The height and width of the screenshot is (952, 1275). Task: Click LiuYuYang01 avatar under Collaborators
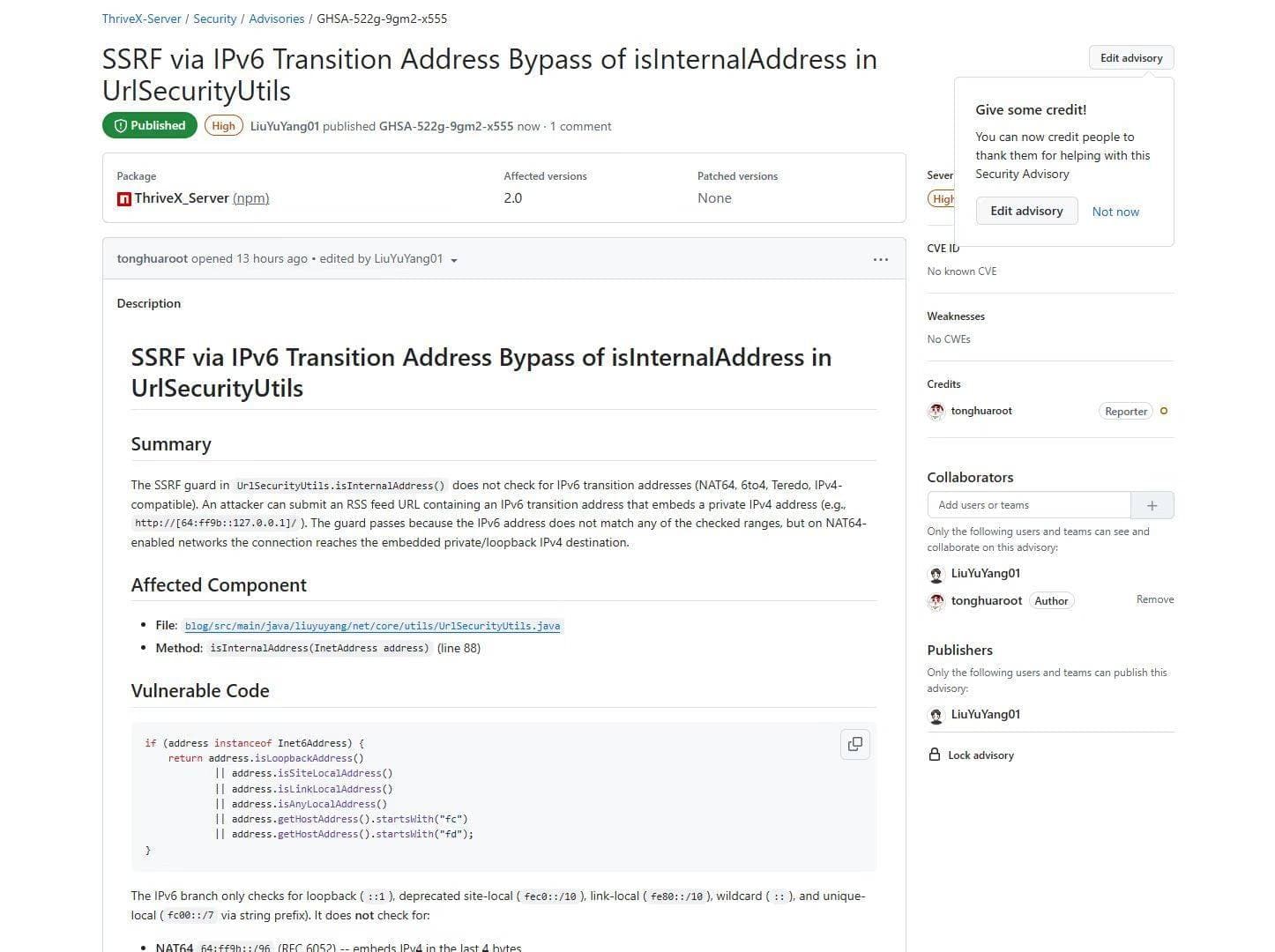point(936,574)
